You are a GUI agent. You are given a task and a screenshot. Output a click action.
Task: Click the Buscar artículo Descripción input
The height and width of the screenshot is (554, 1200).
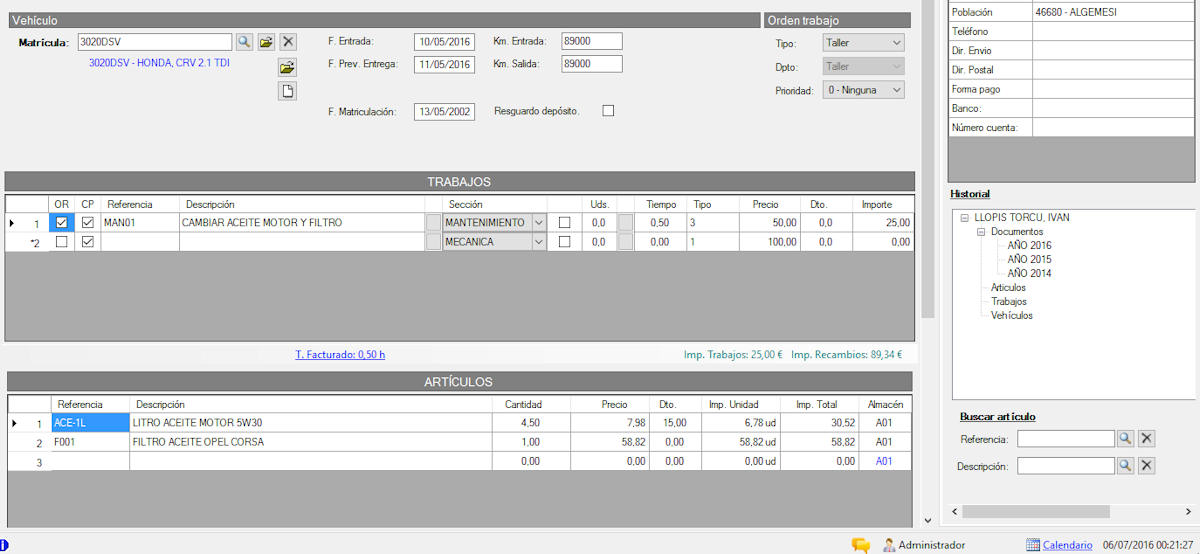pos(1065,465)
